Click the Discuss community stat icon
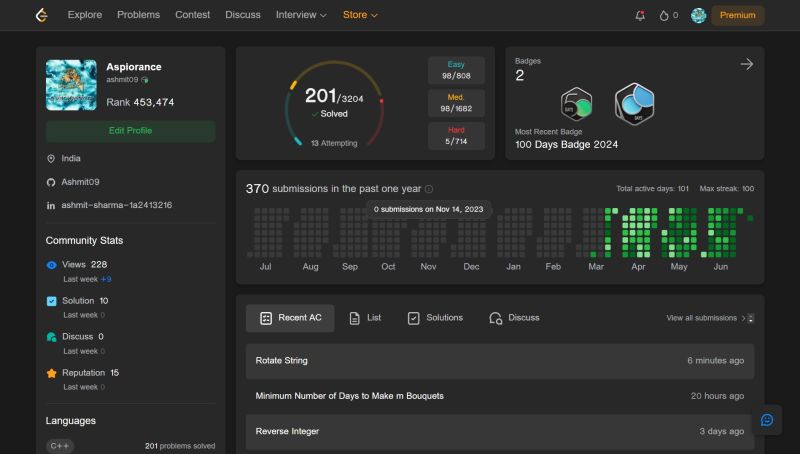 click(x=52, y=337)
